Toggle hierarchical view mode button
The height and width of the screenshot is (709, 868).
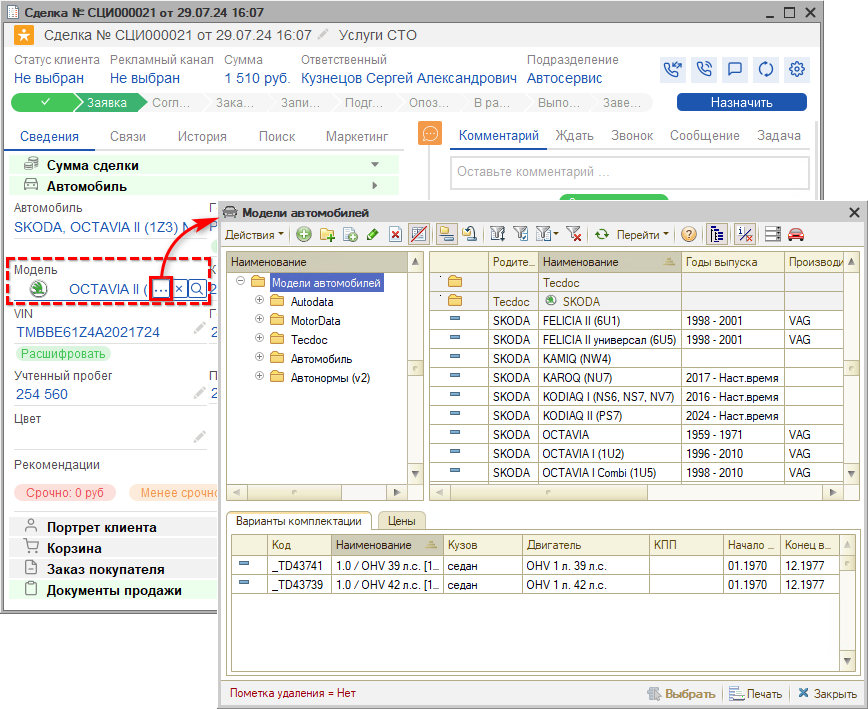tap(717, 234)
